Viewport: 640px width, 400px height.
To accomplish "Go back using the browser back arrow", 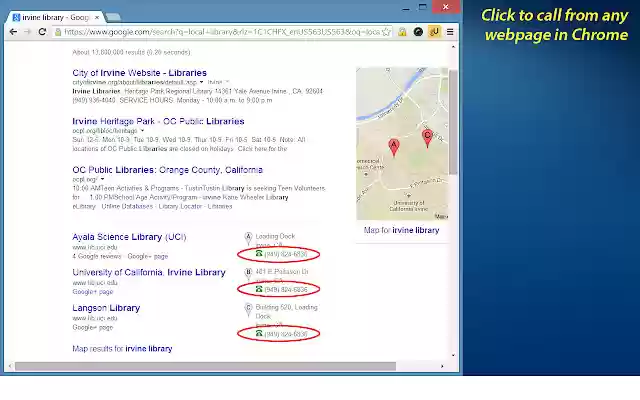I will tap(13, 32).
